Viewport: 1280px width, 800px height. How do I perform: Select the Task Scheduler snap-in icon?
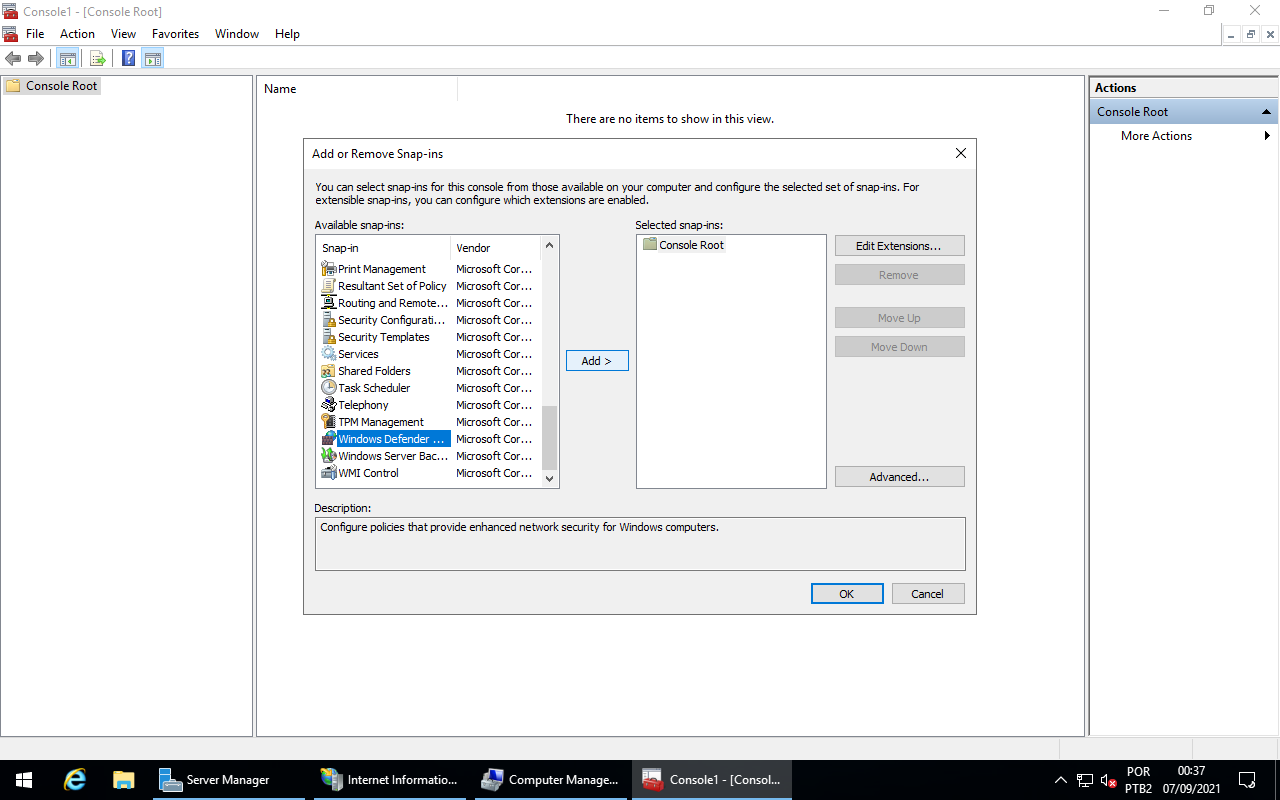point(329,388)
